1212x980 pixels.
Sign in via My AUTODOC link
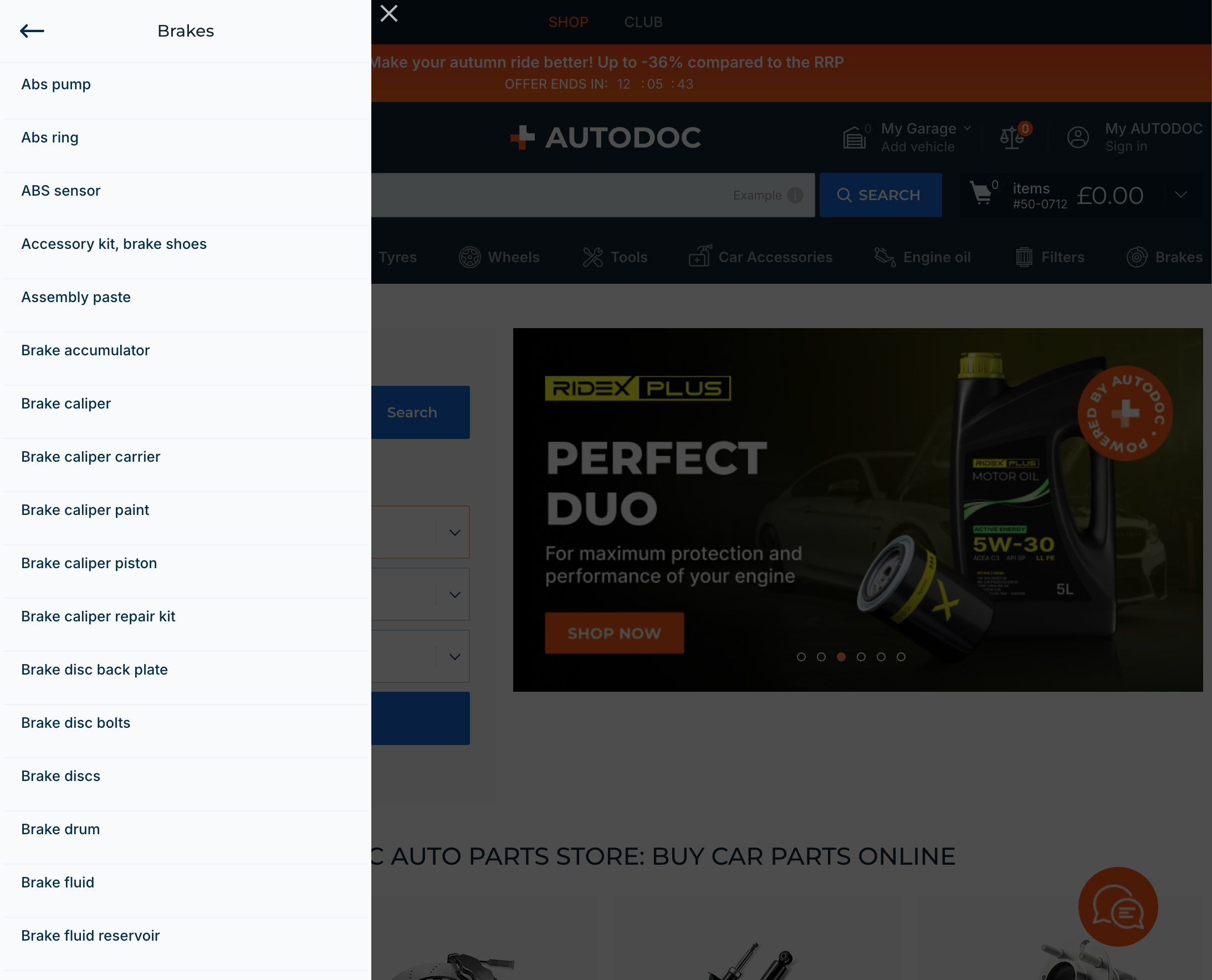click(1153, 136)
